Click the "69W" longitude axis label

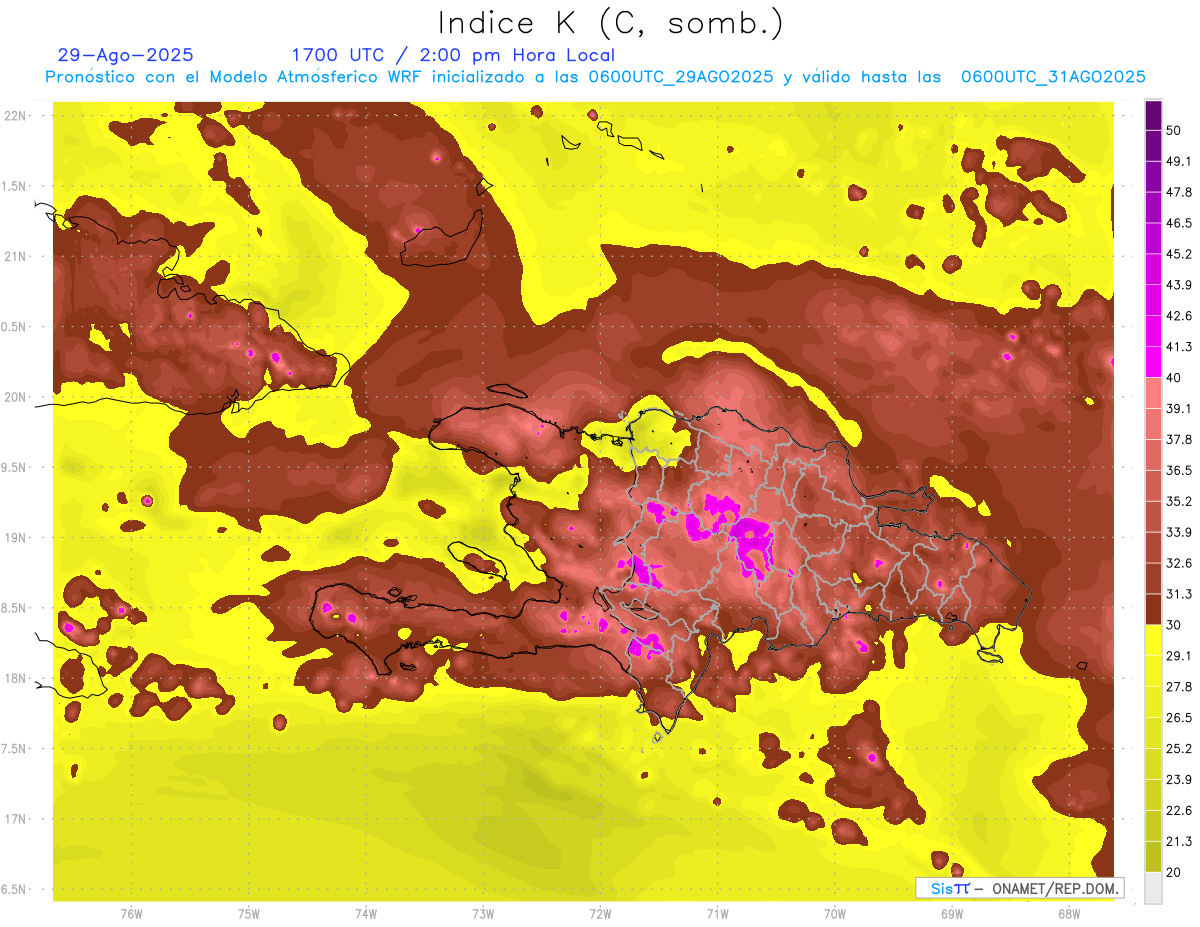tap(952, 914)
